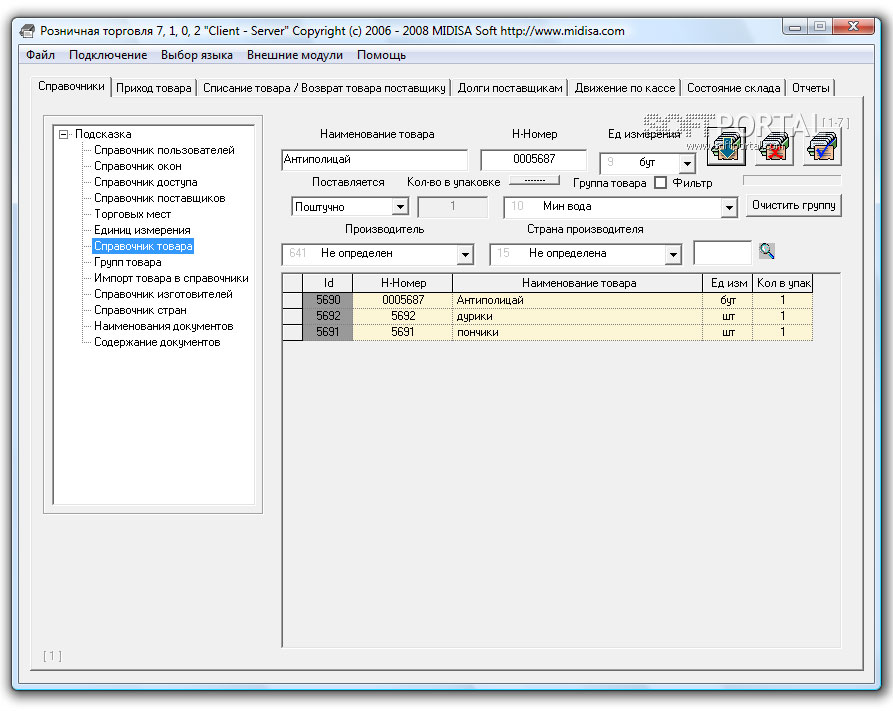Click the dashed button beside Кол-во в упаковке
The height and width of the screenshot is (711, 893).
(x=534, y=181)
